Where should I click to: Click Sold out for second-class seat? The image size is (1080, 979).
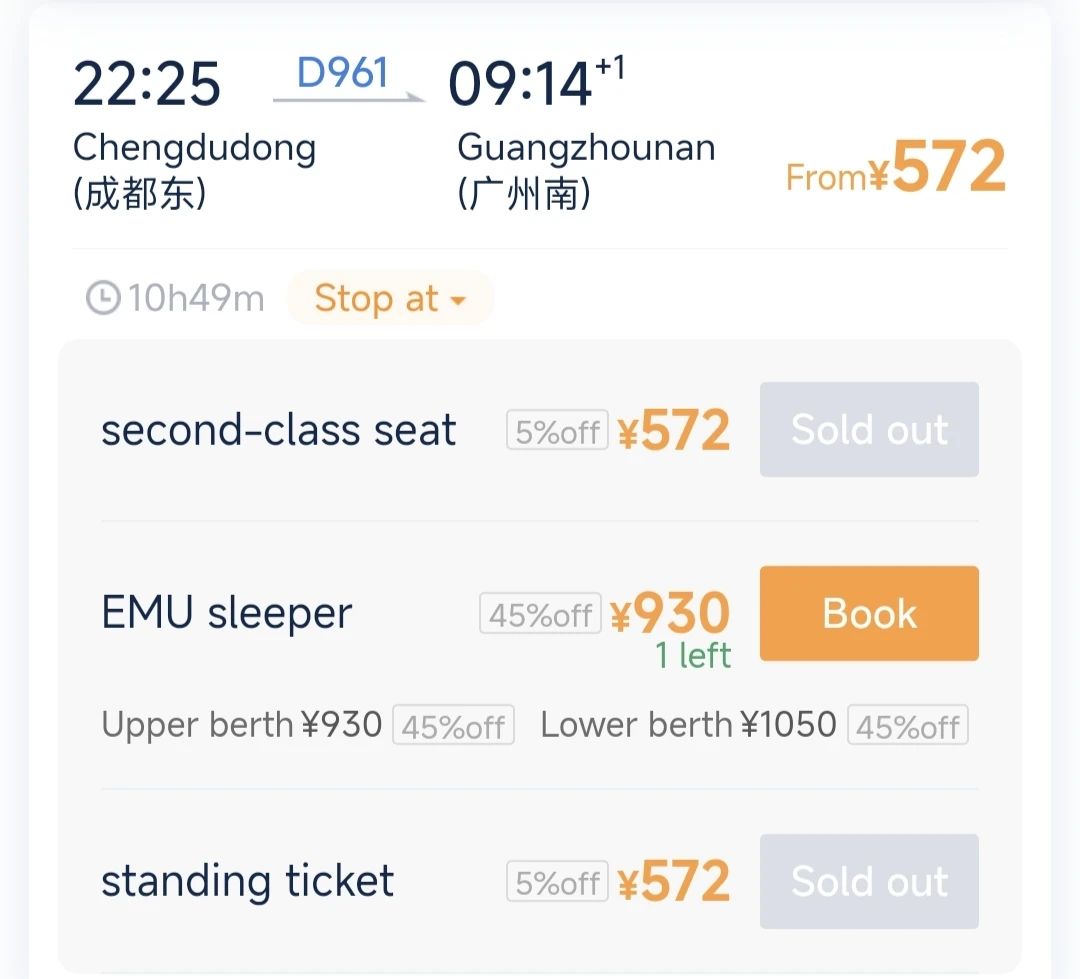pyautogui.click(x=869, y=429)
